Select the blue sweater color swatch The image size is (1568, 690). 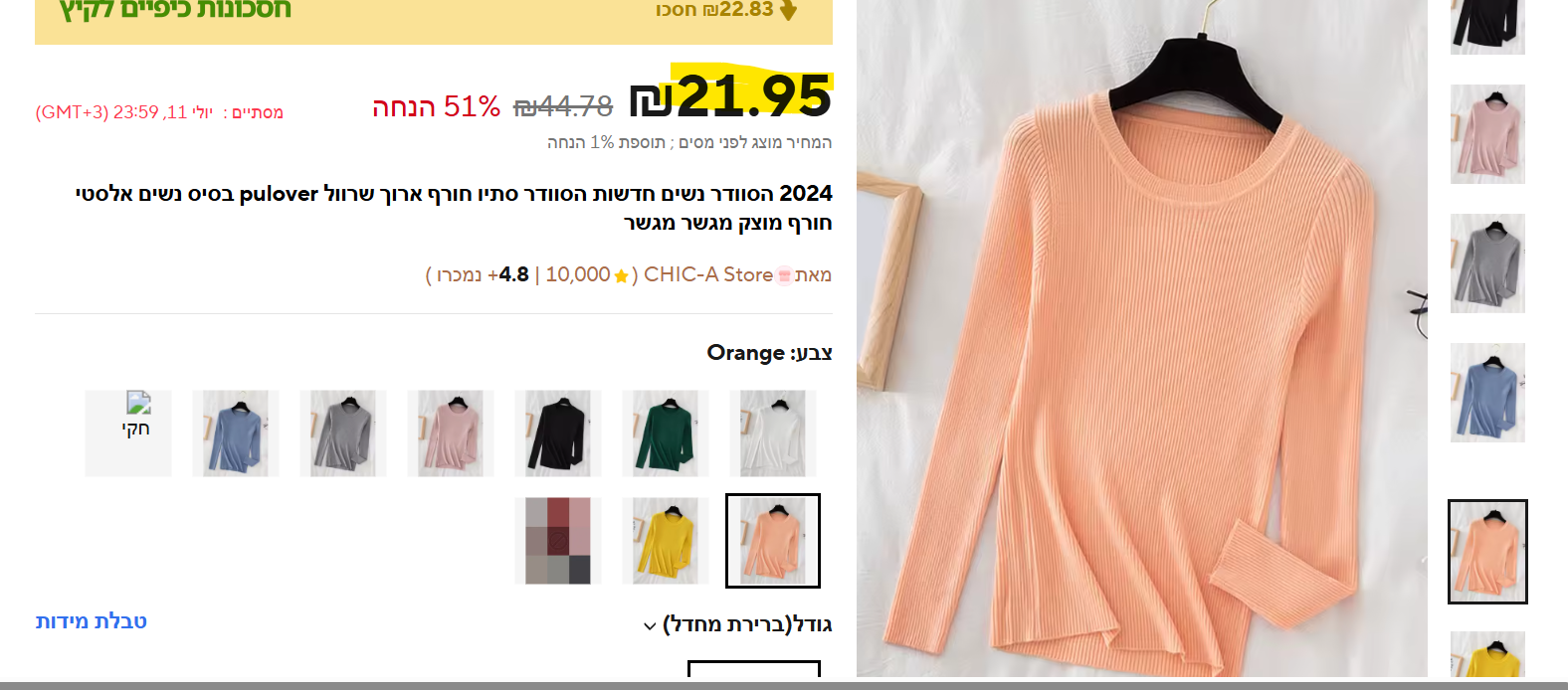[x=236, y=433]
